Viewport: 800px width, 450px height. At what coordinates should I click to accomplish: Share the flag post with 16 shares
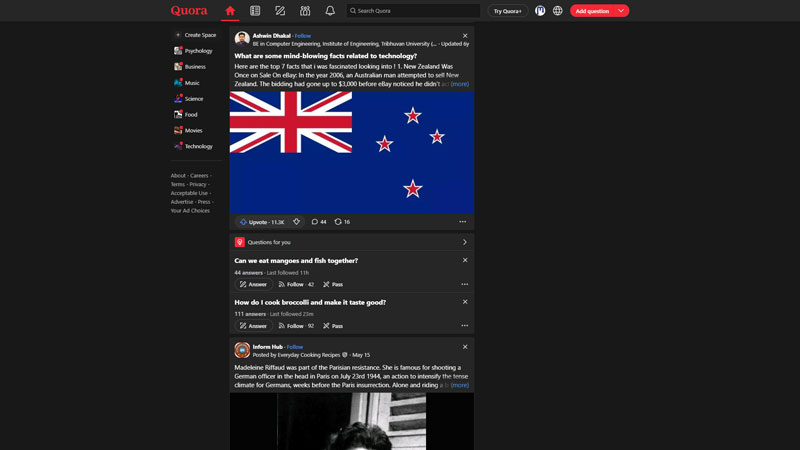tap(342, 222)
